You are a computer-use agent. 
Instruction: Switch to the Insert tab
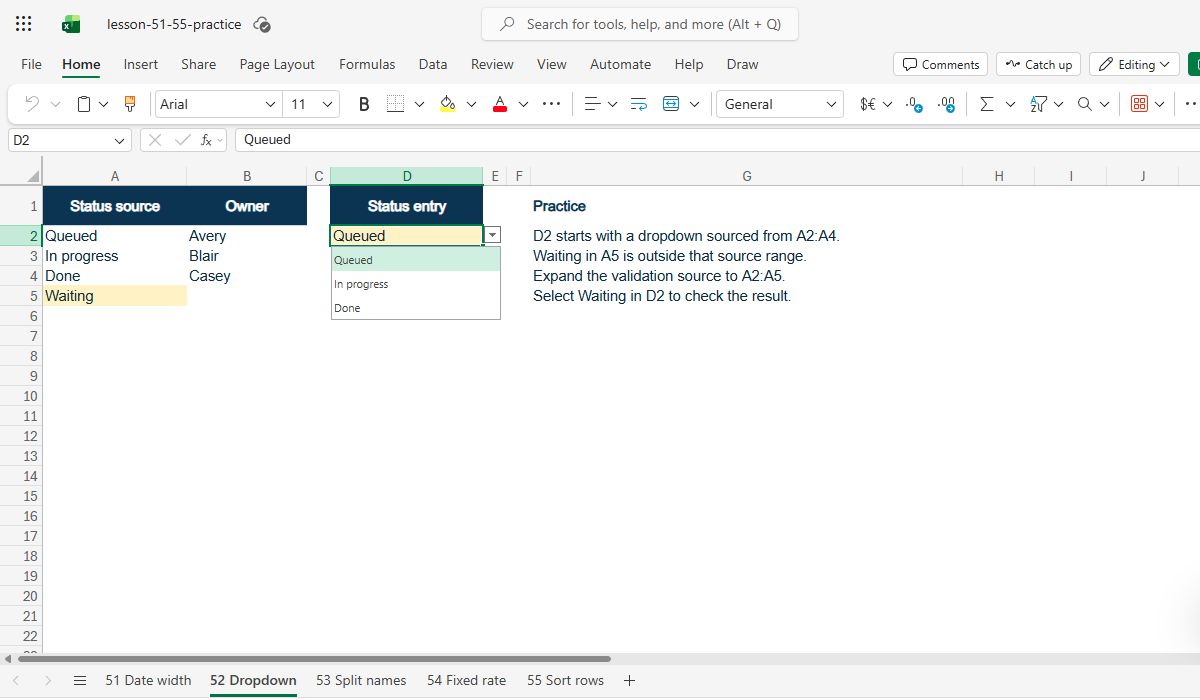coord(141,64)
